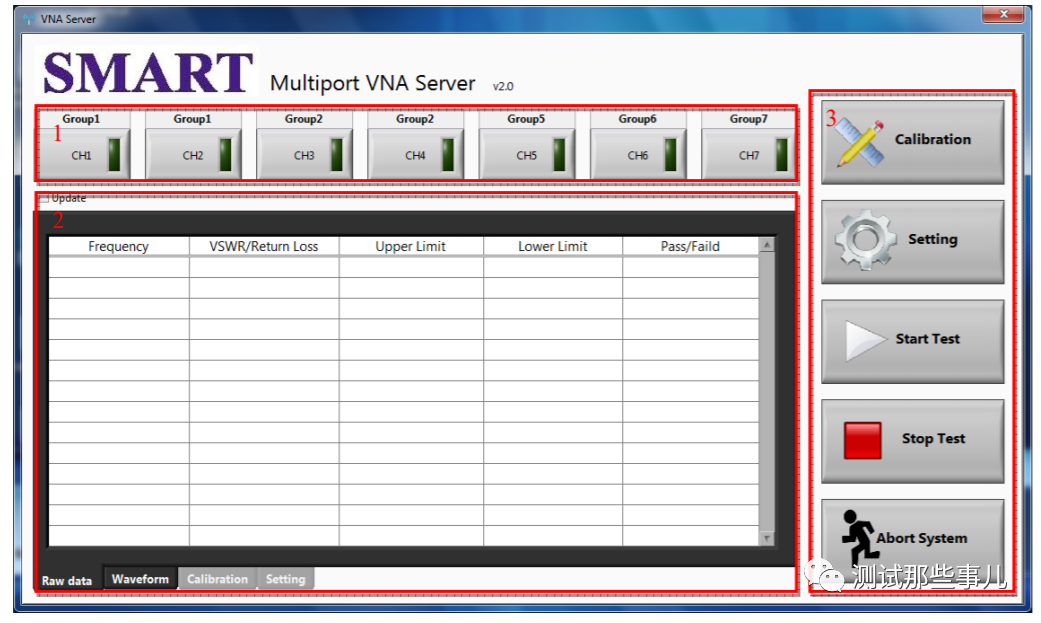
Task: Select the CH3 channel button
Action: tap(304, 155)
